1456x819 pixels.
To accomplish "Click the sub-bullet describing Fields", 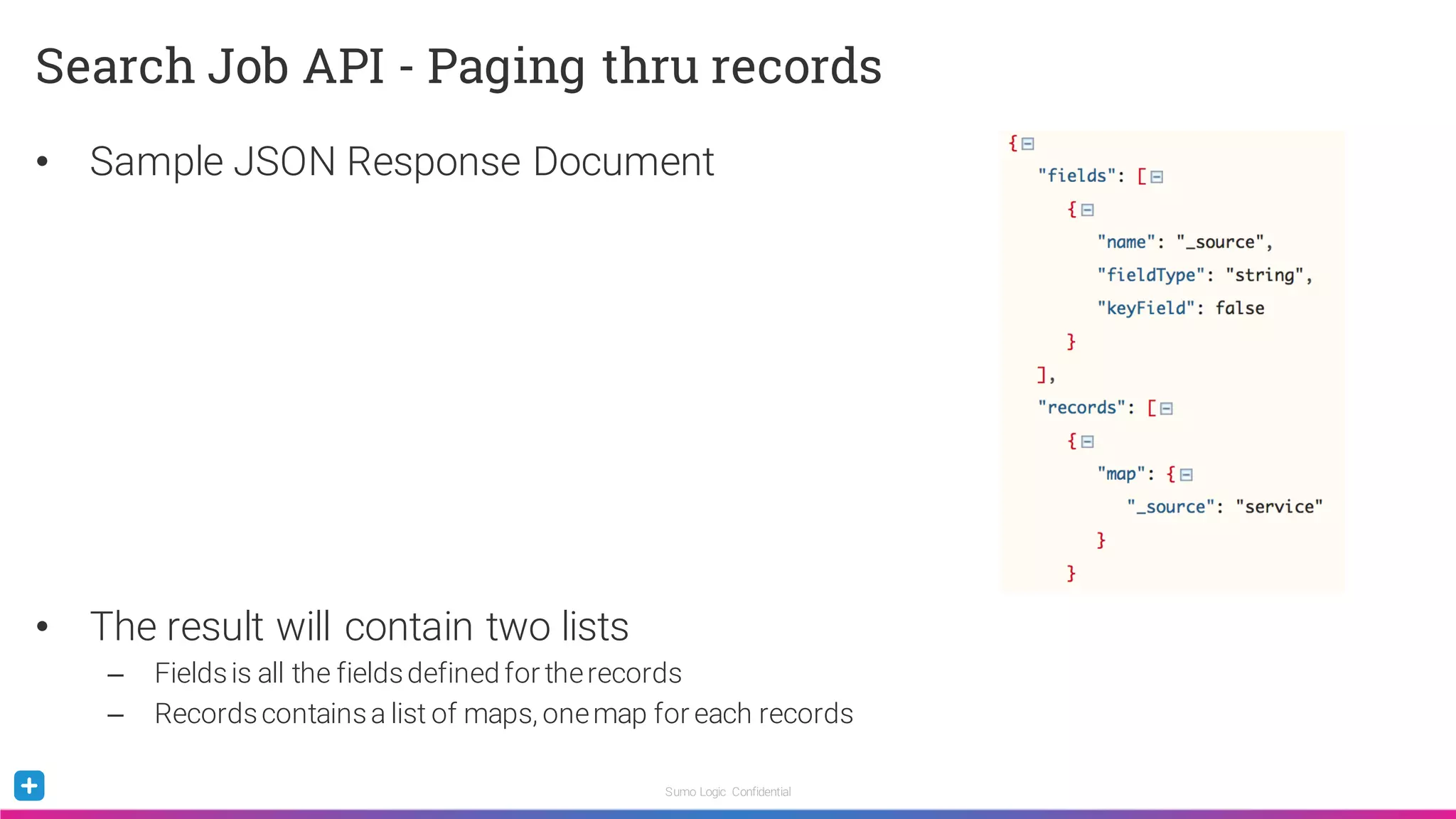I will coord(417,673).
